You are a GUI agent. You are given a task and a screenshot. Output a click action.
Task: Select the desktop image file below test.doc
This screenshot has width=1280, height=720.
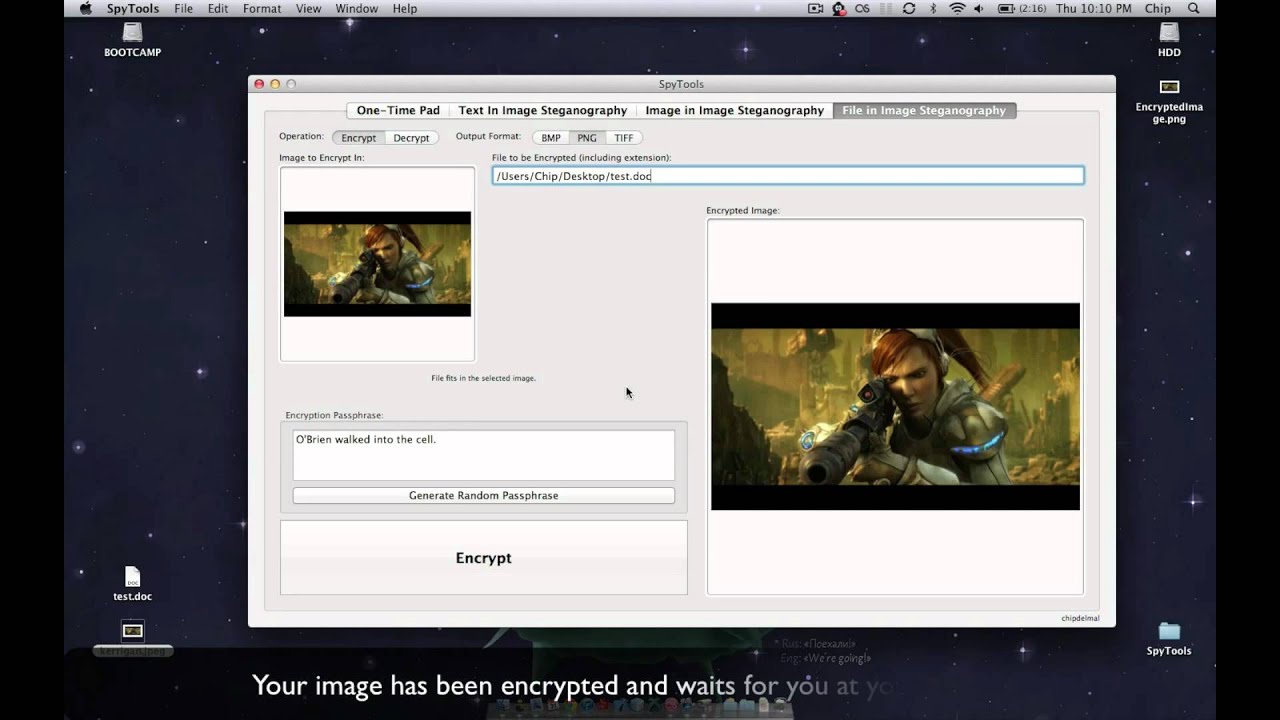(x=132, y=638)
